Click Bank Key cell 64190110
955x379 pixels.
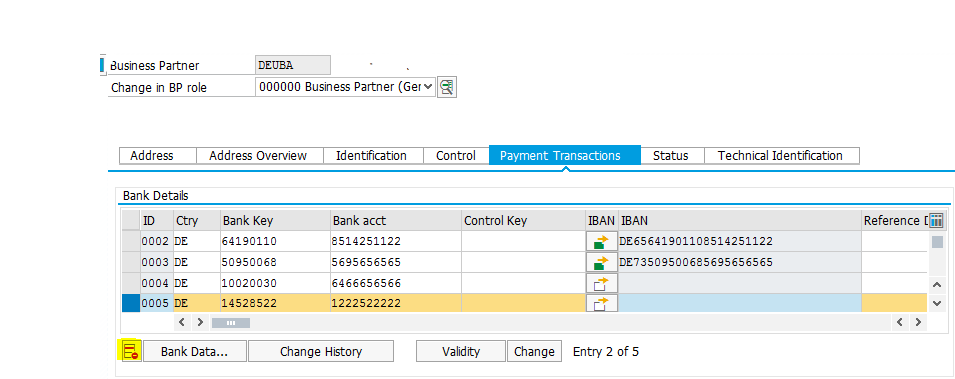[275, 241]
